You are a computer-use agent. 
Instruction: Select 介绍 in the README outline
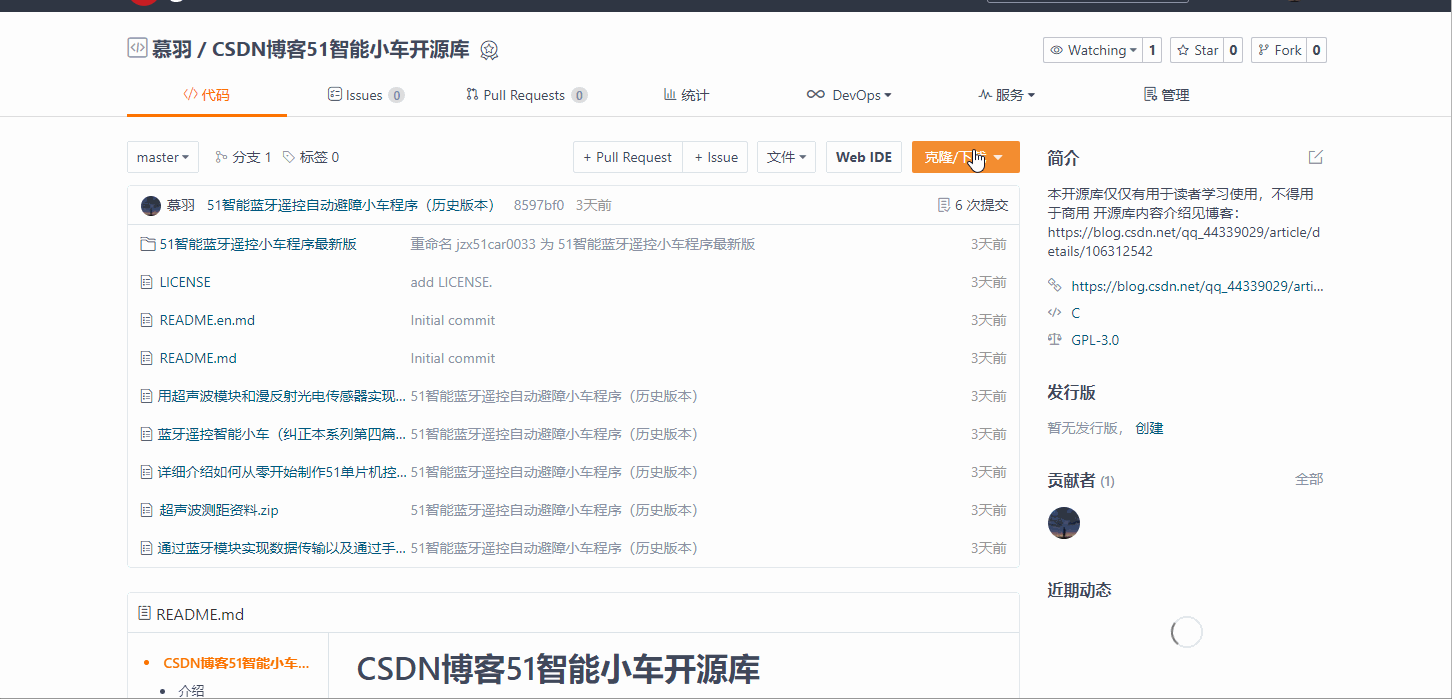click(x=191, y=690)
